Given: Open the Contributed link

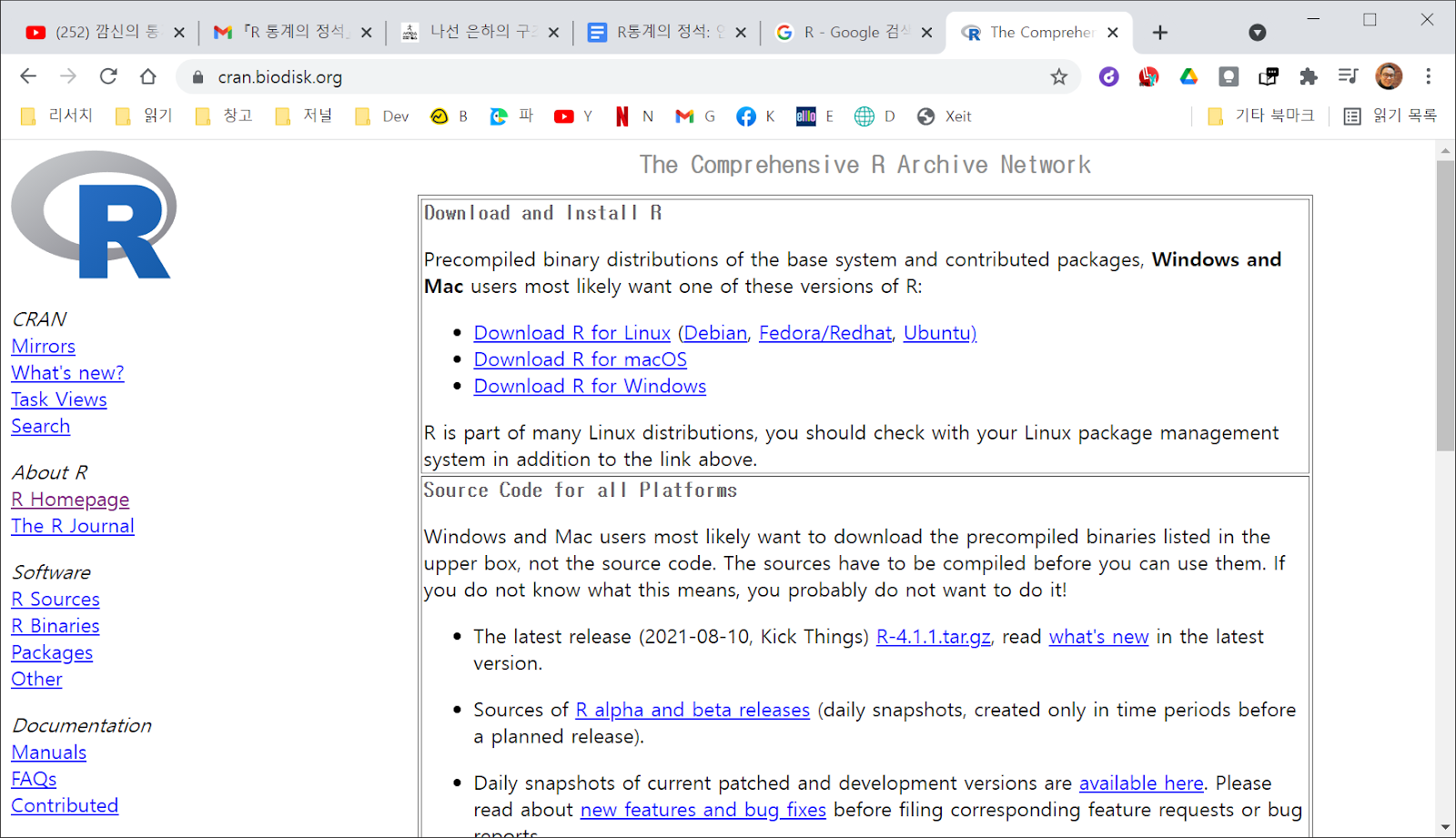Looking at the screenshot, I should pyautogui.click(x=65, y=805).
